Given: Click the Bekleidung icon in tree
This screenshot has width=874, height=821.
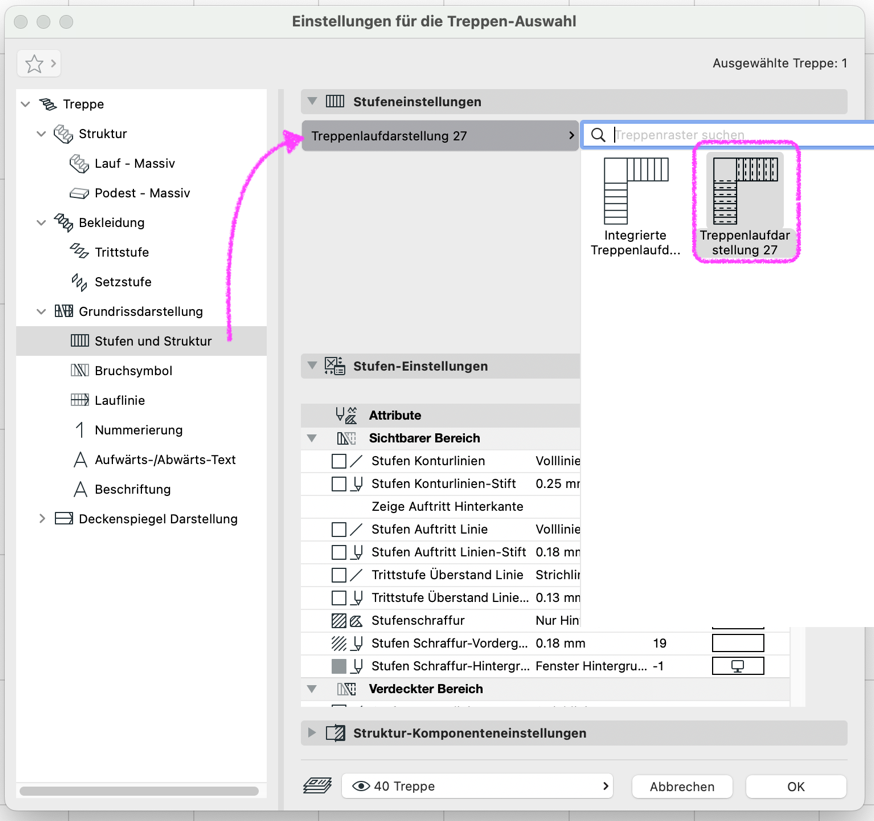Looking at the screenshot, I should [63, 222].
